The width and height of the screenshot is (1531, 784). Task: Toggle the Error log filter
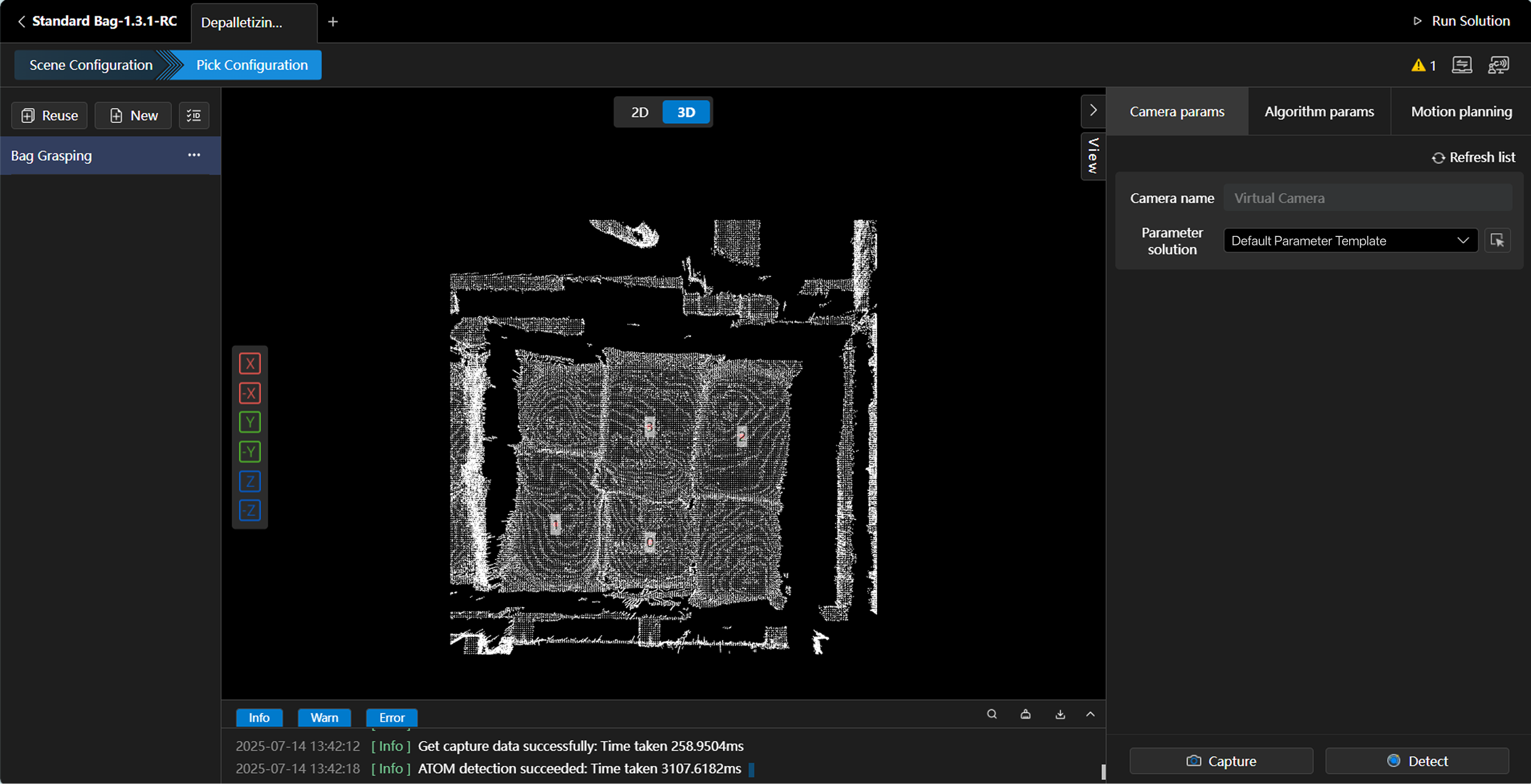pyautogui.click(x=392, y=718)
